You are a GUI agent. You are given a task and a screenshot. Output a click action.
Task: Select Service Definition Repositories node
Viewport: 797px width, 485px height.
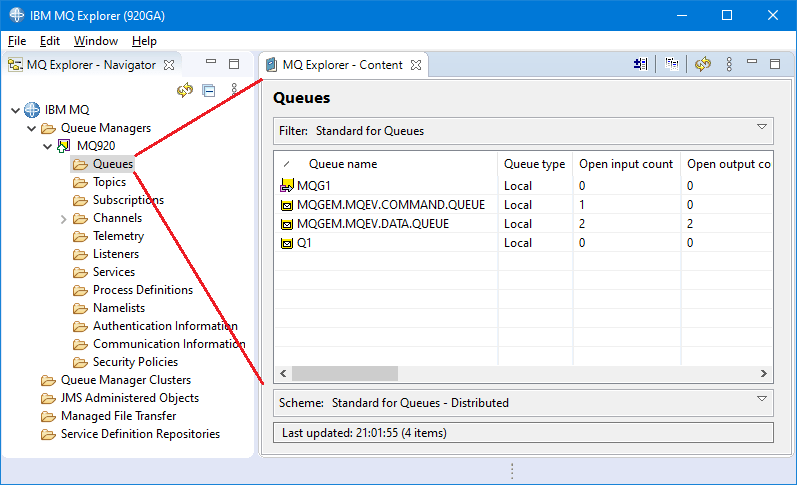pyautogui.click(x=140, y=434)
